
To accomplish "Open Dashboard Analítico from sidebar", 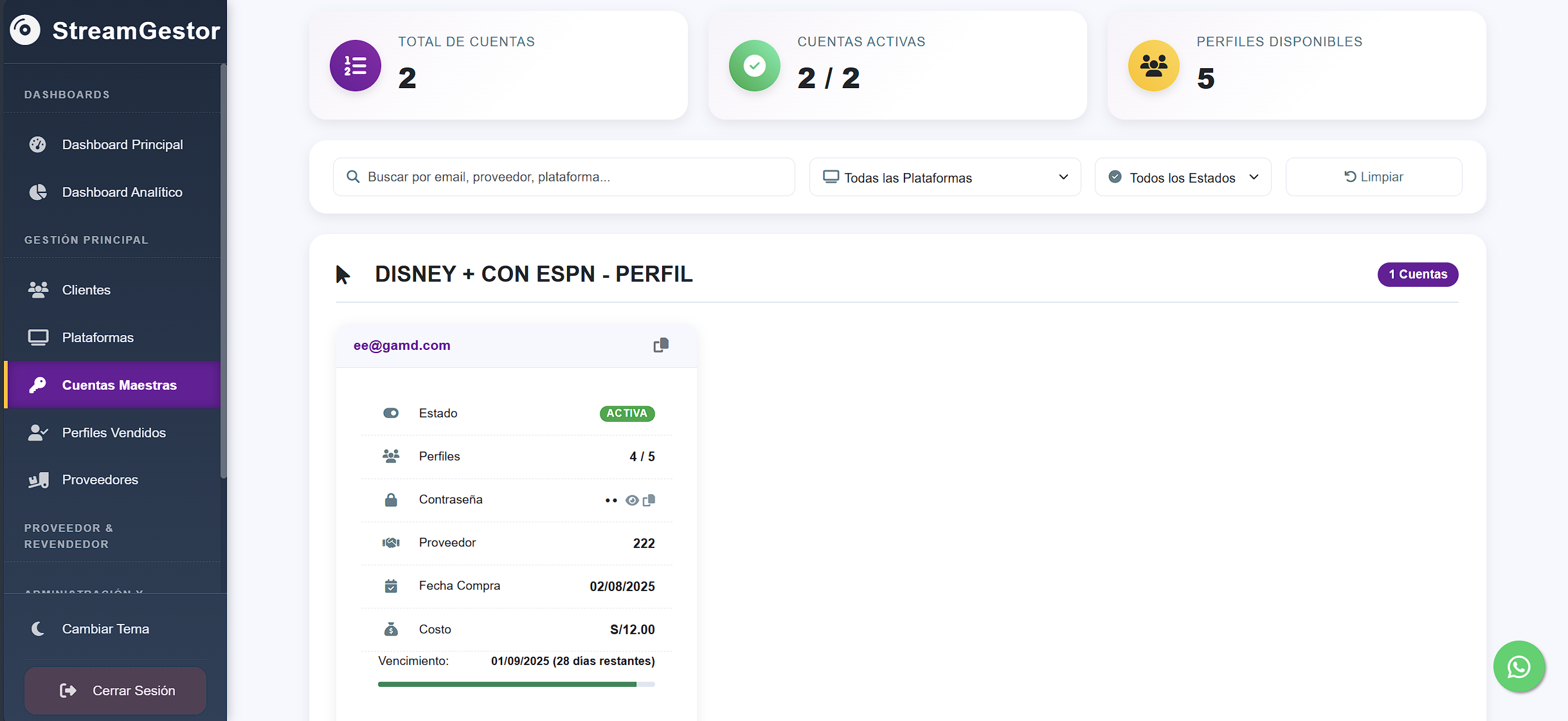I will tap(112, 192).
